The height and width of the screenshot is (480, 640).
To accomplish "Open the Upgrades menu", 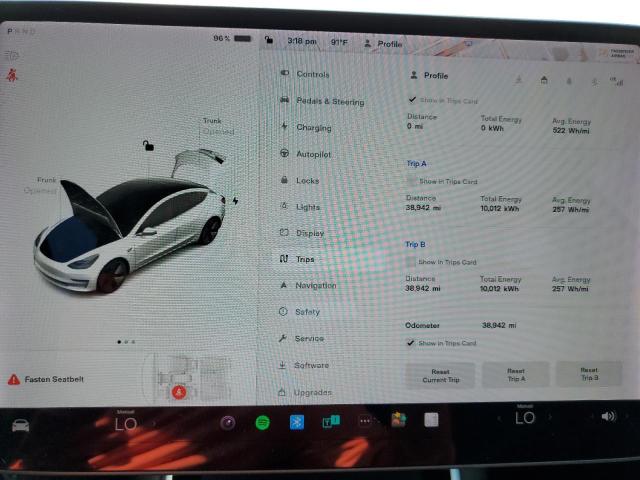I will click(305, 392).
